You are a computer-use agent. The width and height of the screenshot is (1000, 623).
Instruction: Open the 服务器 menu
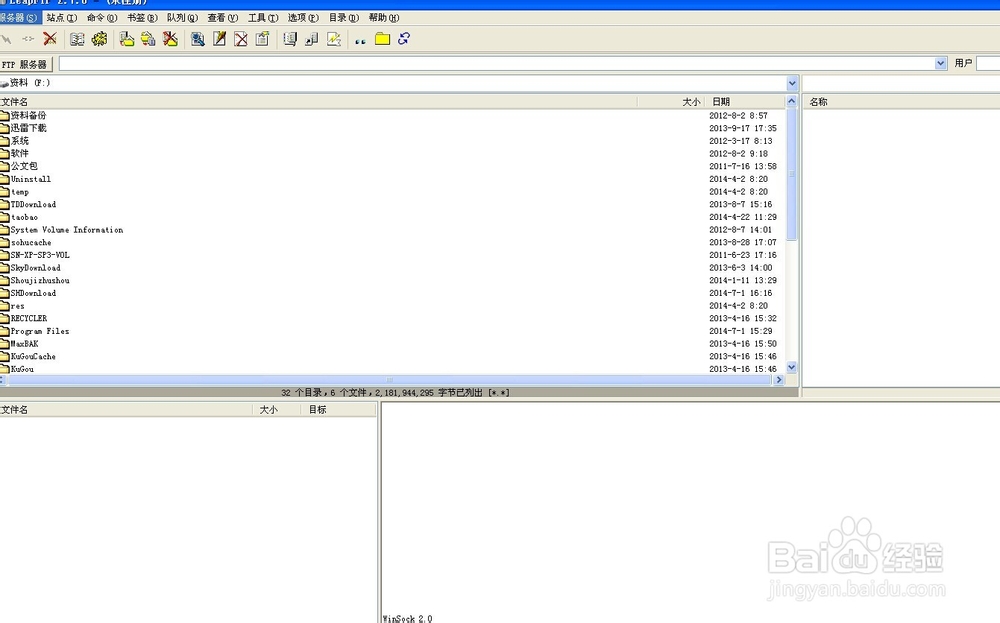click(x=18, y=18)
